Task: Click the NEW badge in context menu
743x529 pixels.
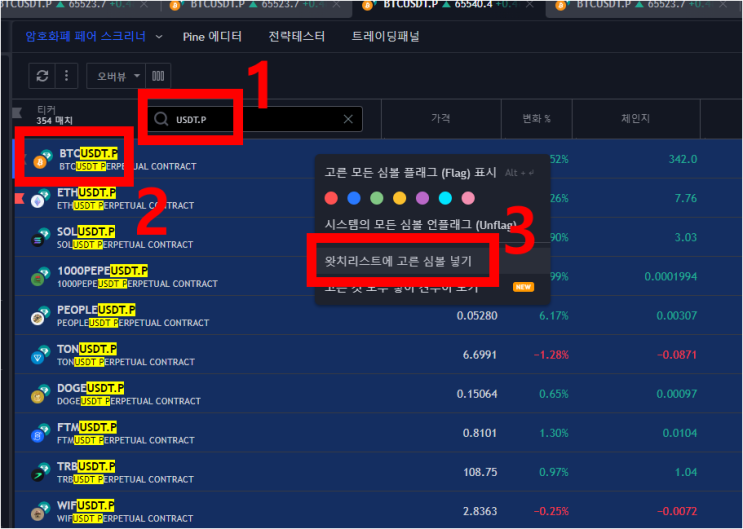Action: tap(523, 287)
